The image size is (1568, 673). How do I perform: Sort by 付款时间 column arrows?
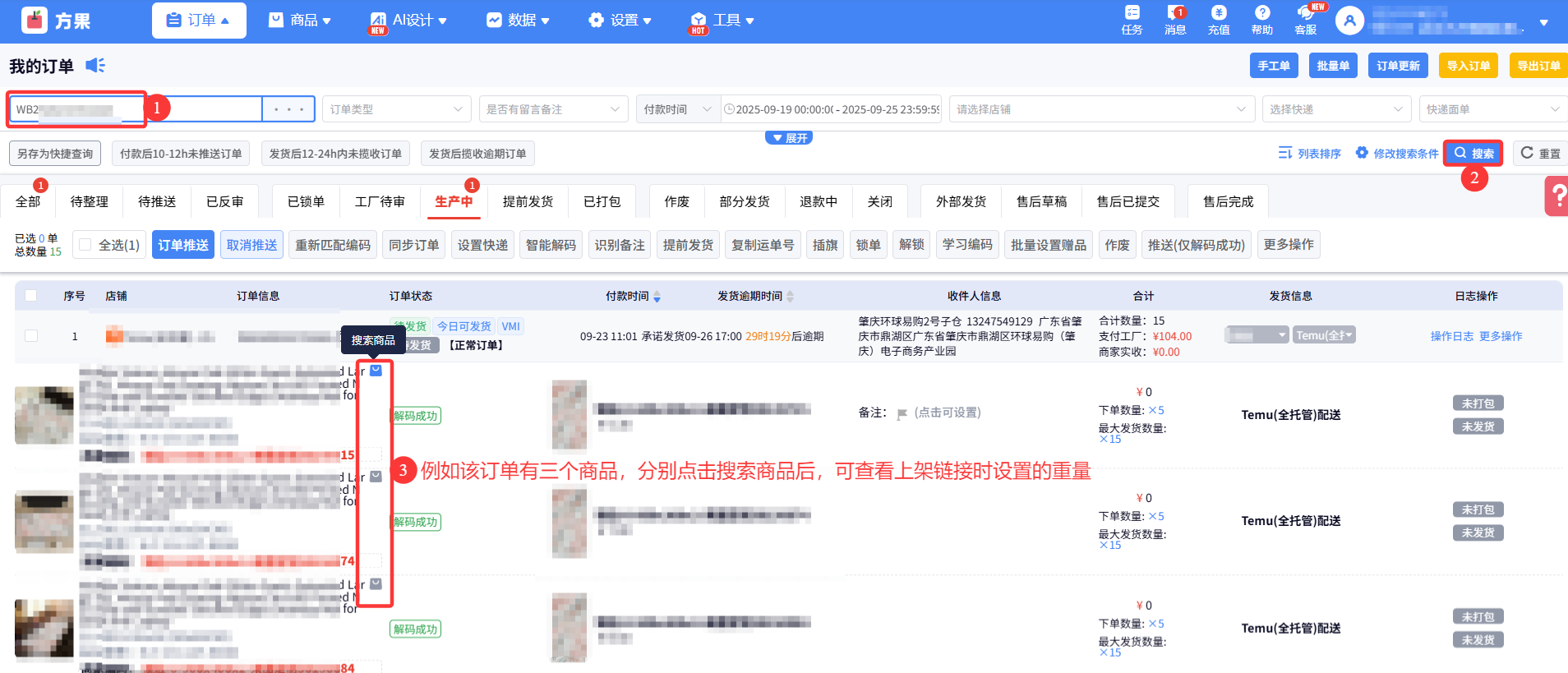[657, 297]
